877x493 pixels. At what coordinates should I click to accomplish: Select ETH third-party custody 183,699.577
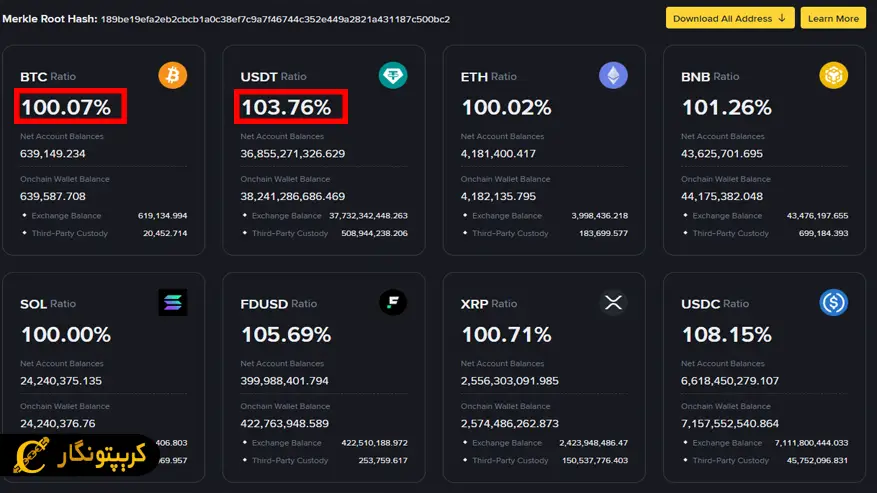[x=603, y=233]
